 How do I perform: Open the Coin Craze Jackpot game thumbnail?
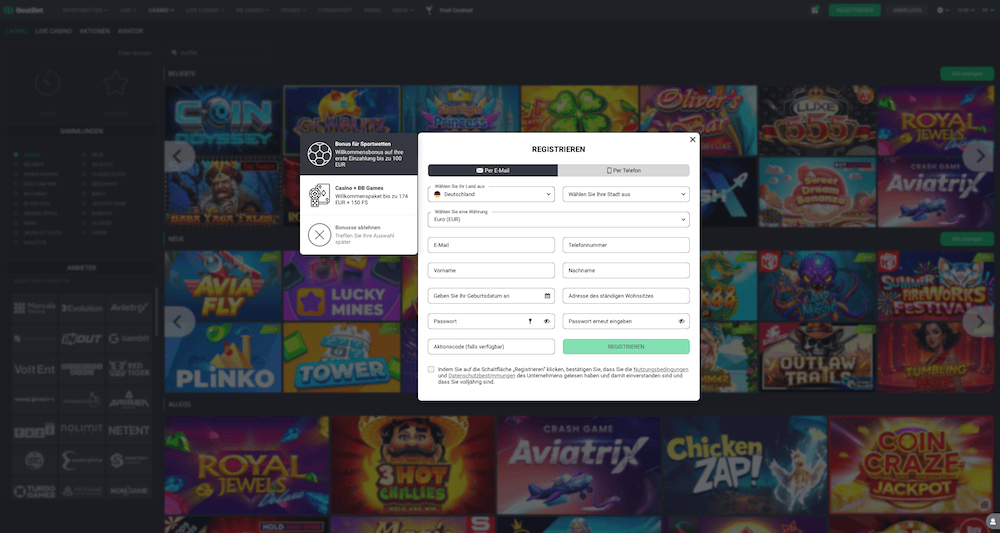click(x=911, y=465)
